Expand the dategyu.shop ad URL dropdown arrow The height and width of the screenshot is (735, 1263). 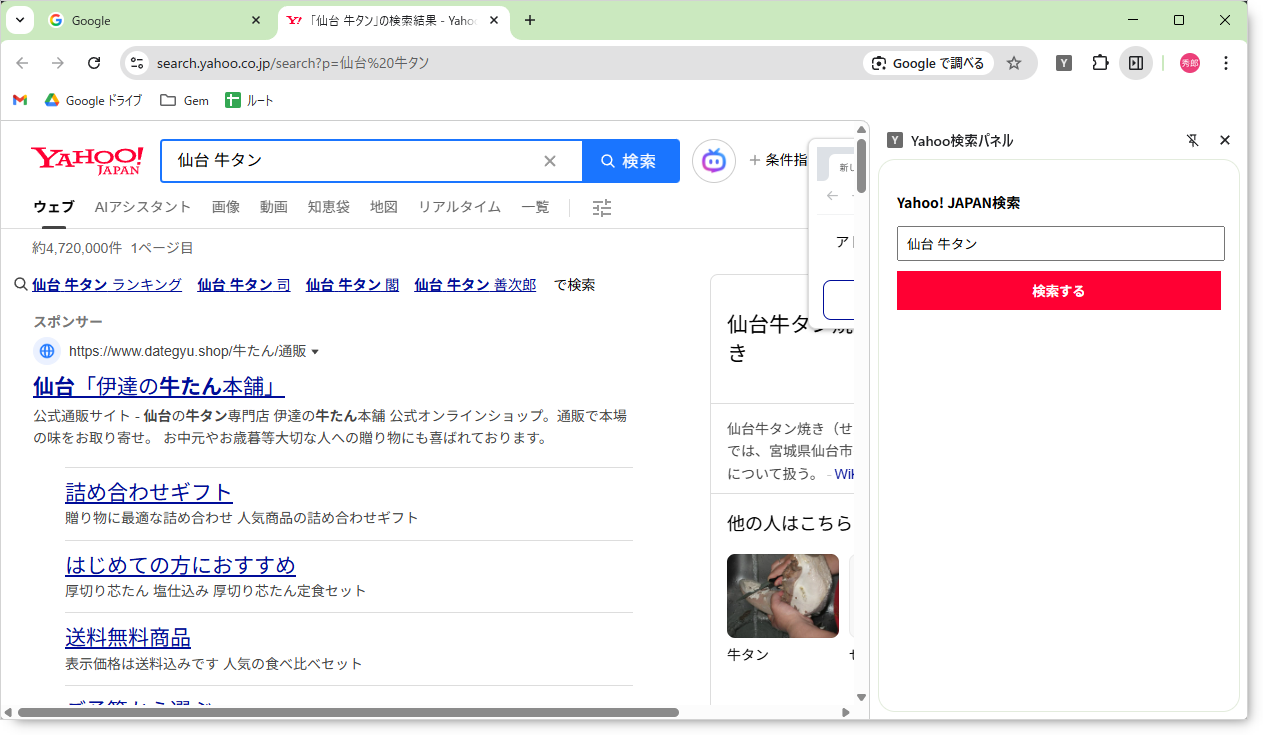(x=315, y=352)
